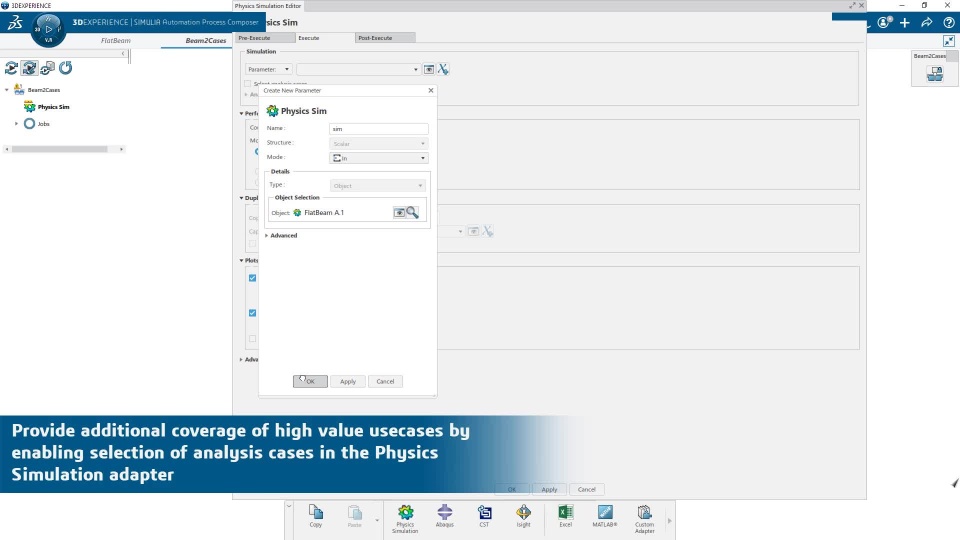Click the highlighted second run icon in left toolbar
The image size is (960, 540).
[29, 68]
